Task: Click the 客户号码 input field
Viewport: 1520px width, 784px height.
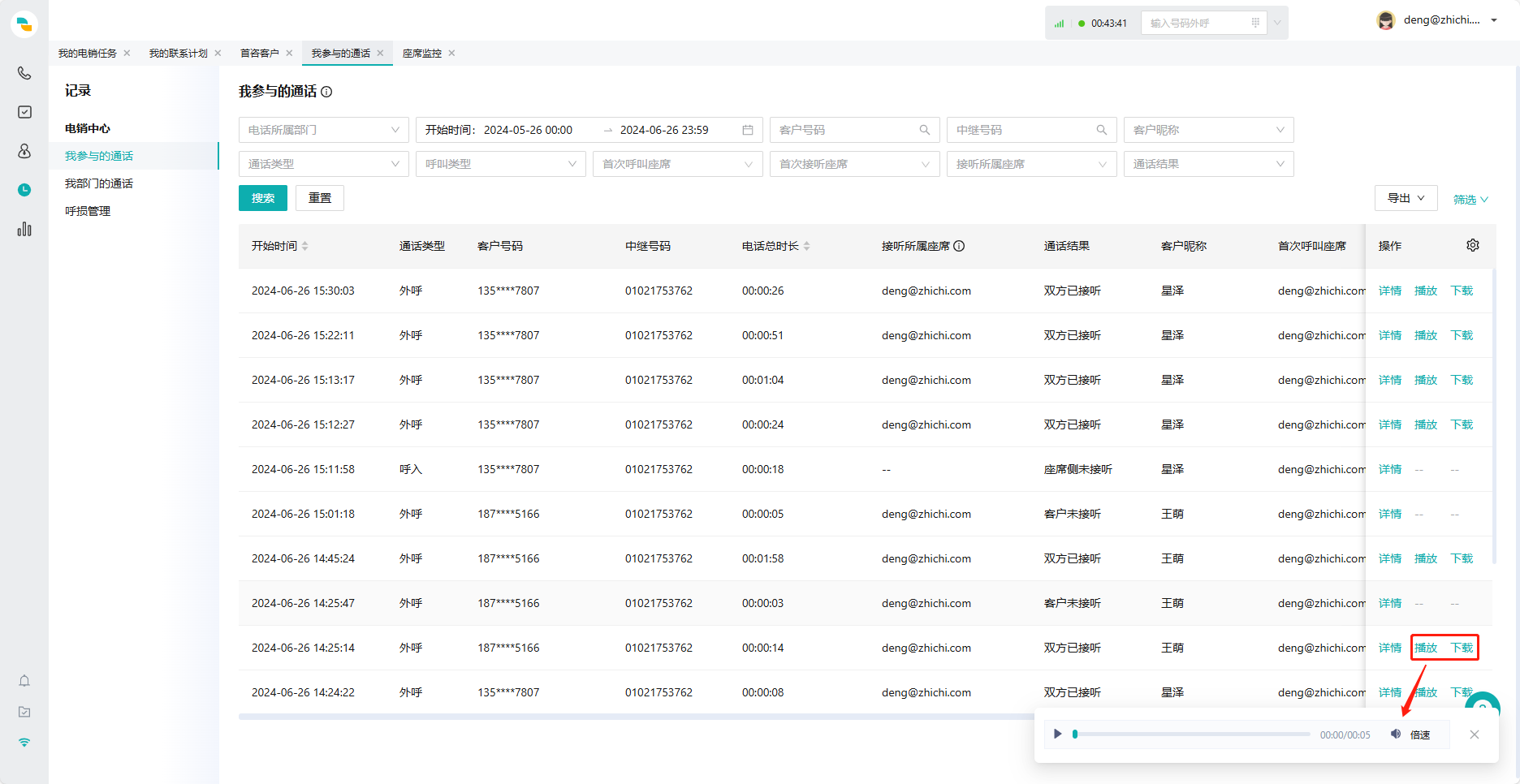Action: click(854, 130)
